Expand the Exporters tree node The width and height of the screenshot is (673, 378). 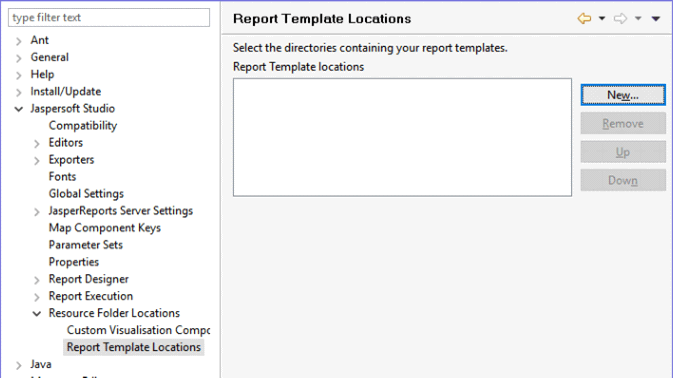[x=37, y=161]
